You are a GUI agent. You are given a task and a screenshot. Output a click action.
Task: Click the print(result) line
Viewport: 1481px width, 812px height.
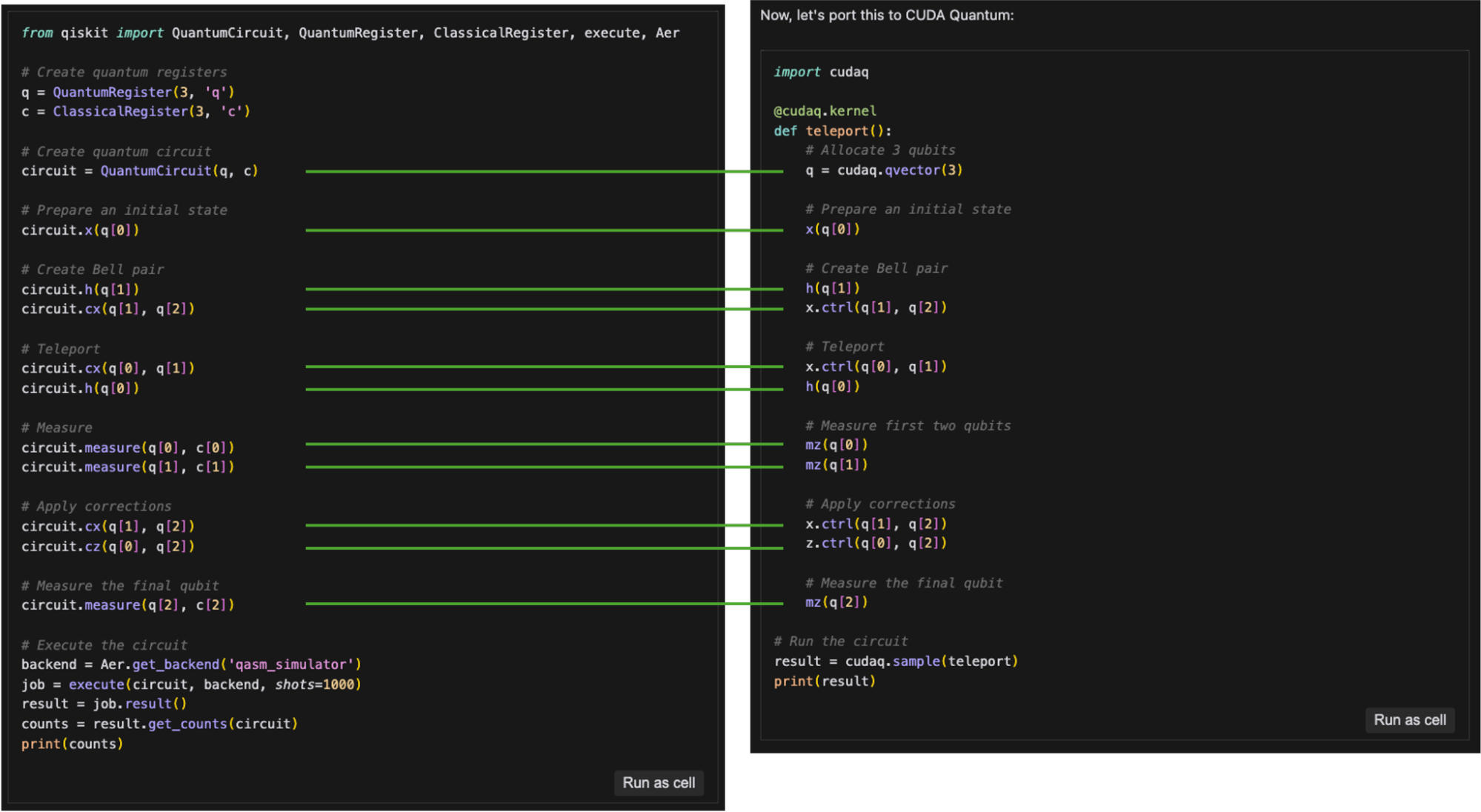click(x=825, y=681)
